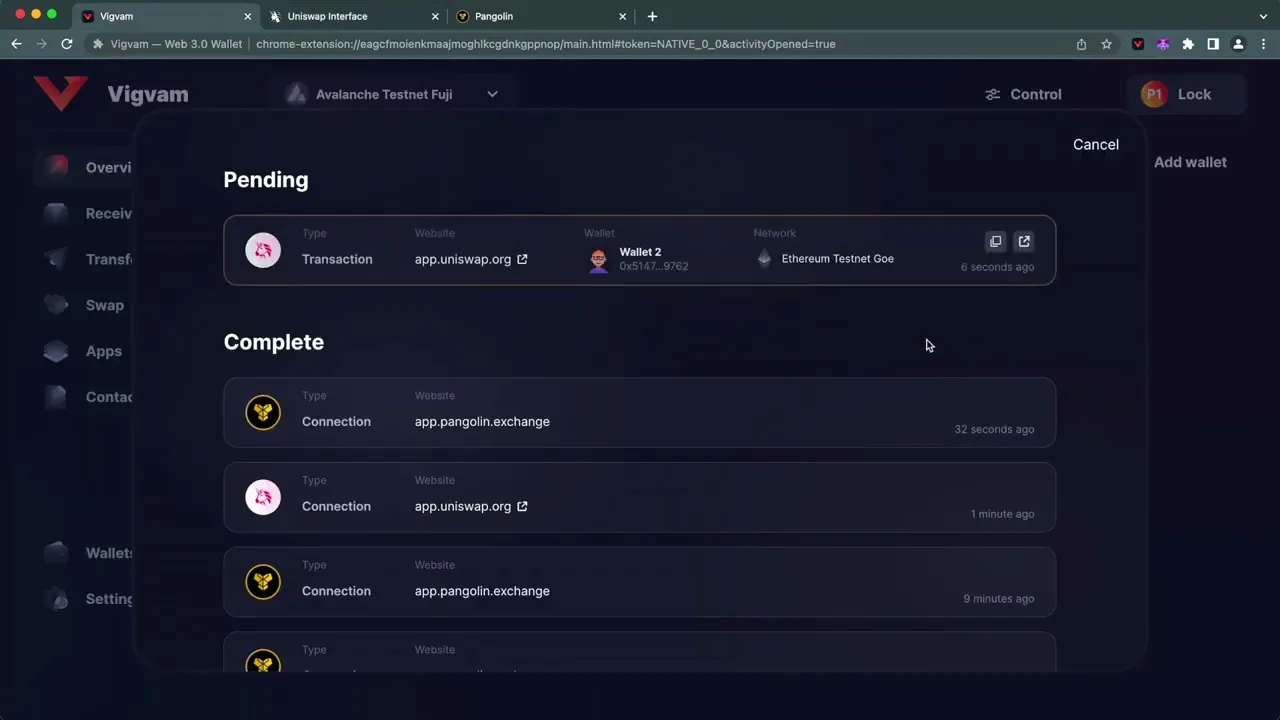Open the browser profile menu

pyautogui.click(x=1238, y=44)
